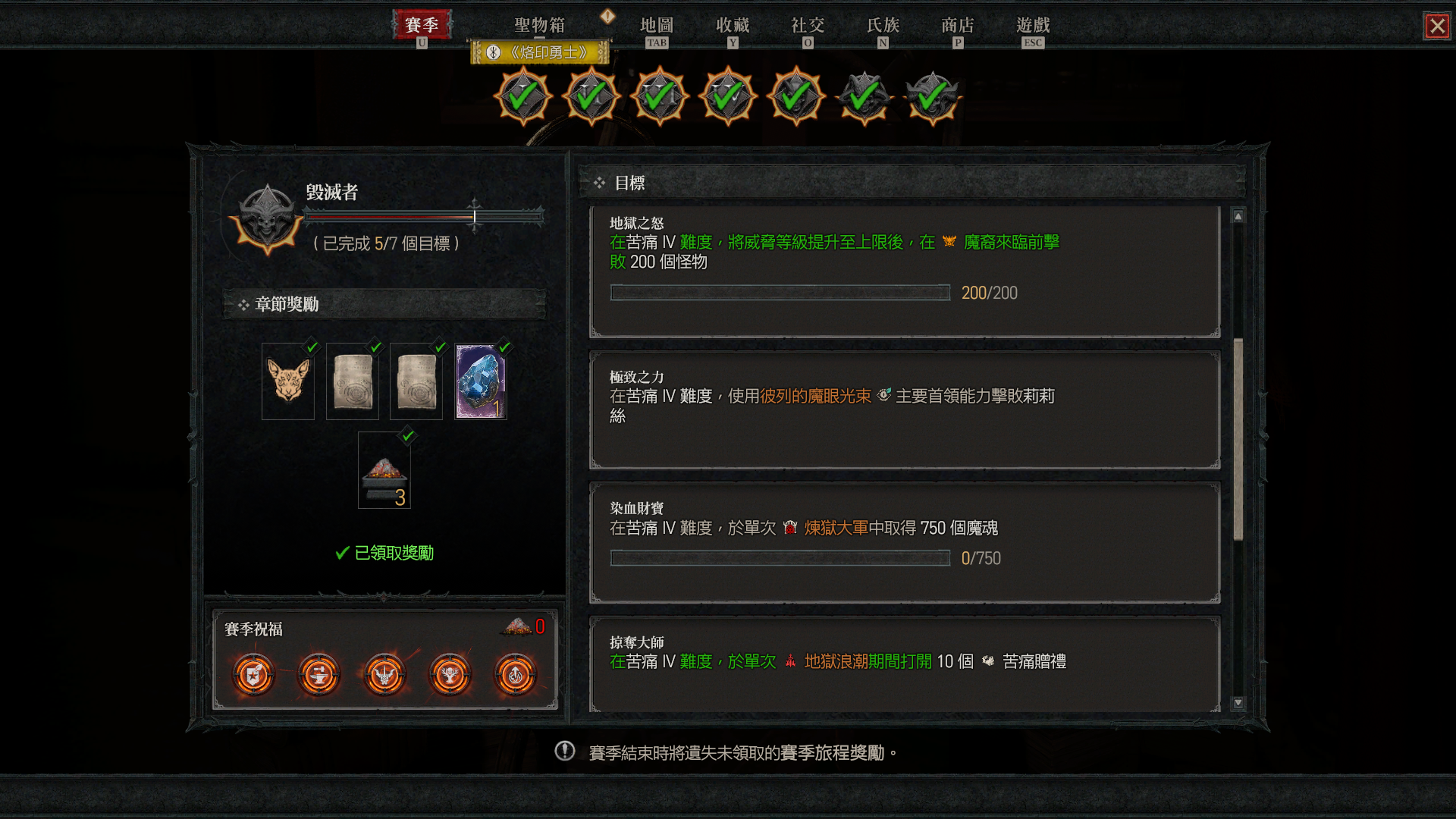Open the 商店 tab

pos(958,25)
